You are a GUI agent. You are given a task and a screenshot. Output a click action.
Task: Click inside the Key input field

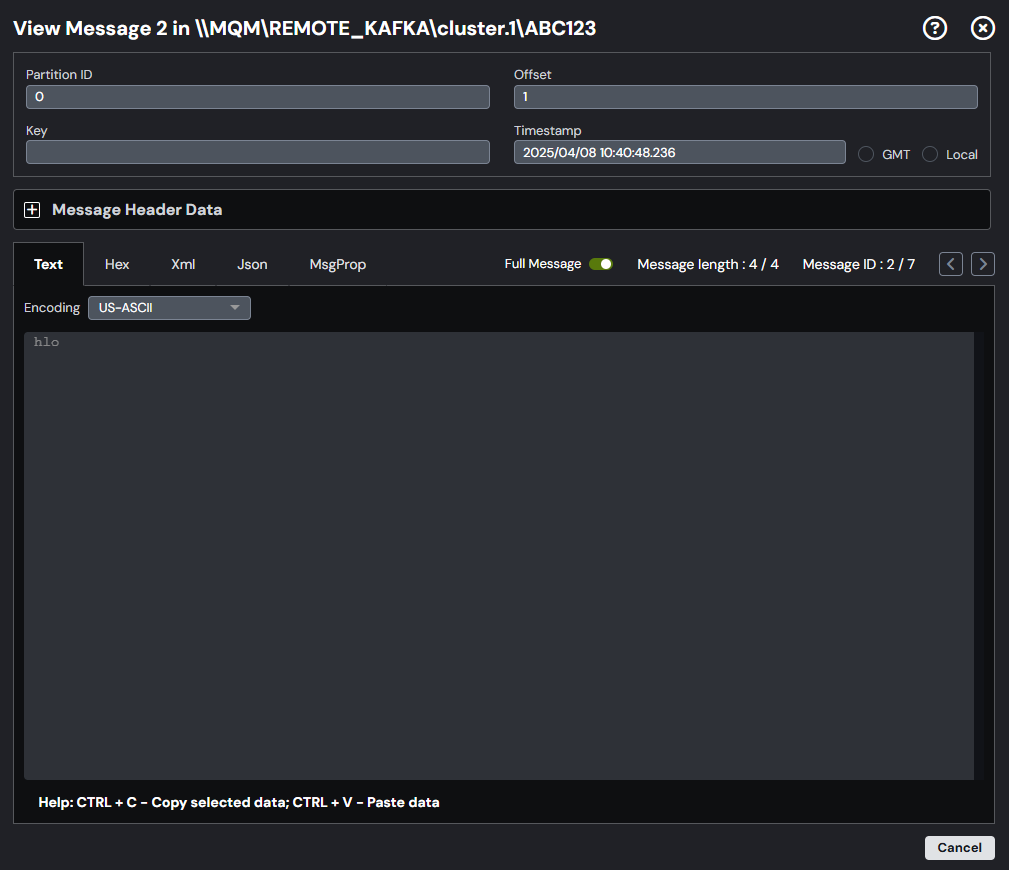(256, 152)
